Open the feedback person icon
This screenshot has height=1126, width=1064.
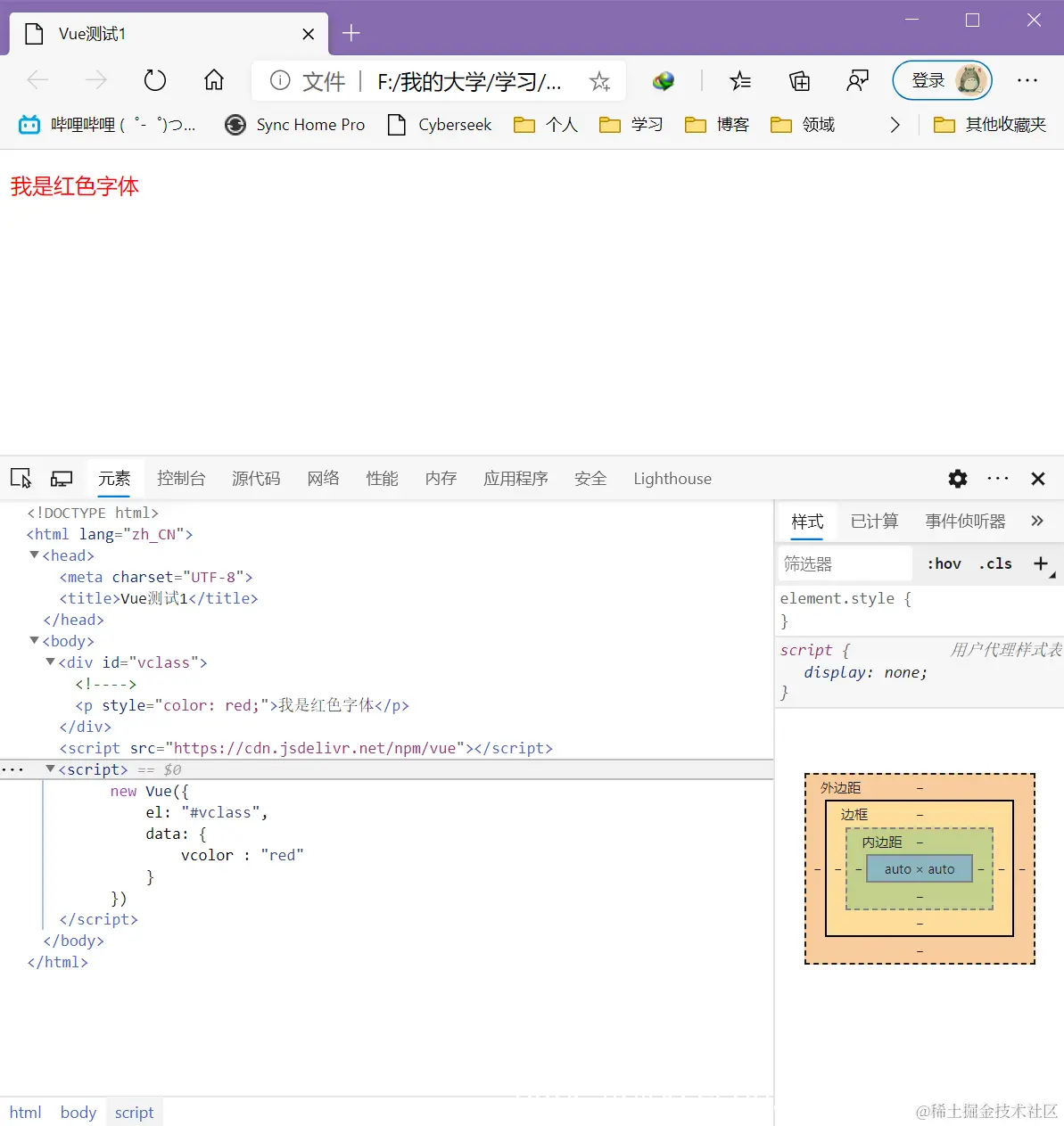pyautogui.click(x=857, y=82)
